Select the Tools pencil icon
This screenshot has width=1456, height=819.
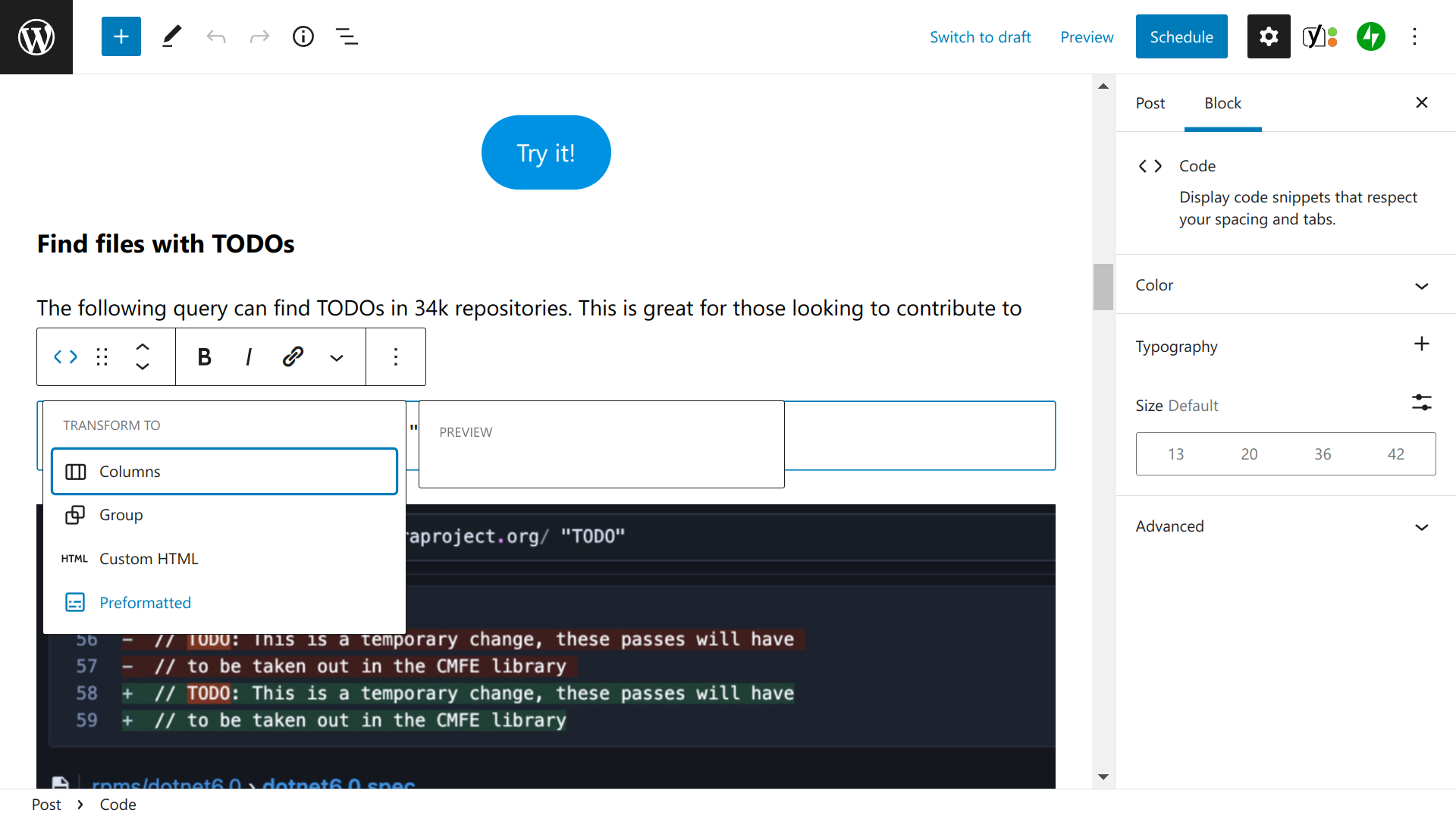pyautogui.click(x=172, y=36)
